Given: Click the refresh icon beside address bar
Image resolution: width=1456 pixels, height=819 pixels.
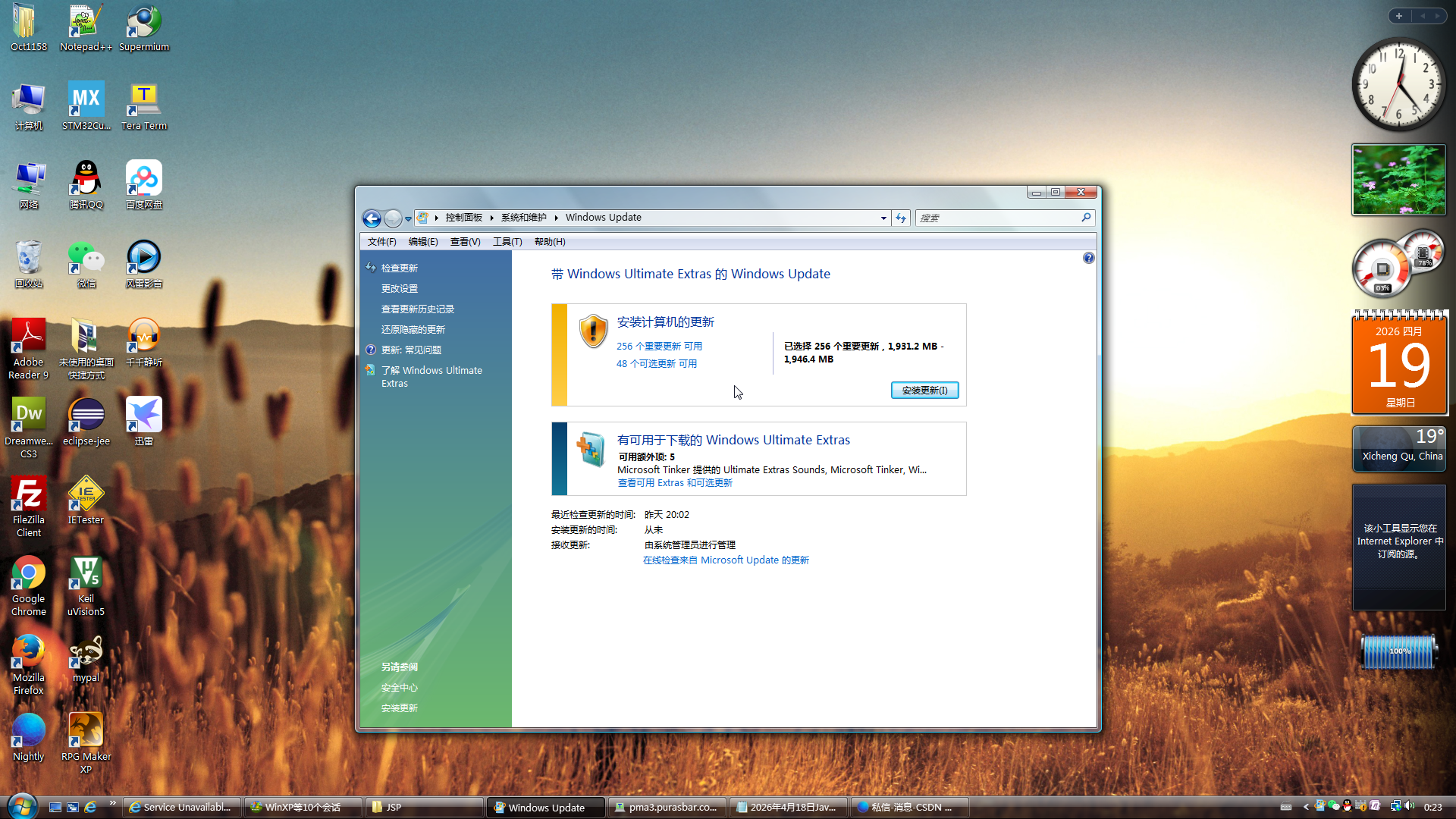Looking at the screenshot, I should click(901, 218).
